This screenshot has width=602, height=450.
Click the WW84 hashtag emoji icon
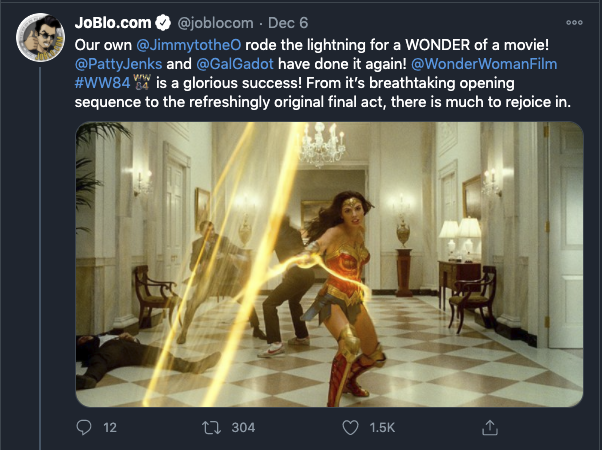pyautogui.click(x=142, y=82)
